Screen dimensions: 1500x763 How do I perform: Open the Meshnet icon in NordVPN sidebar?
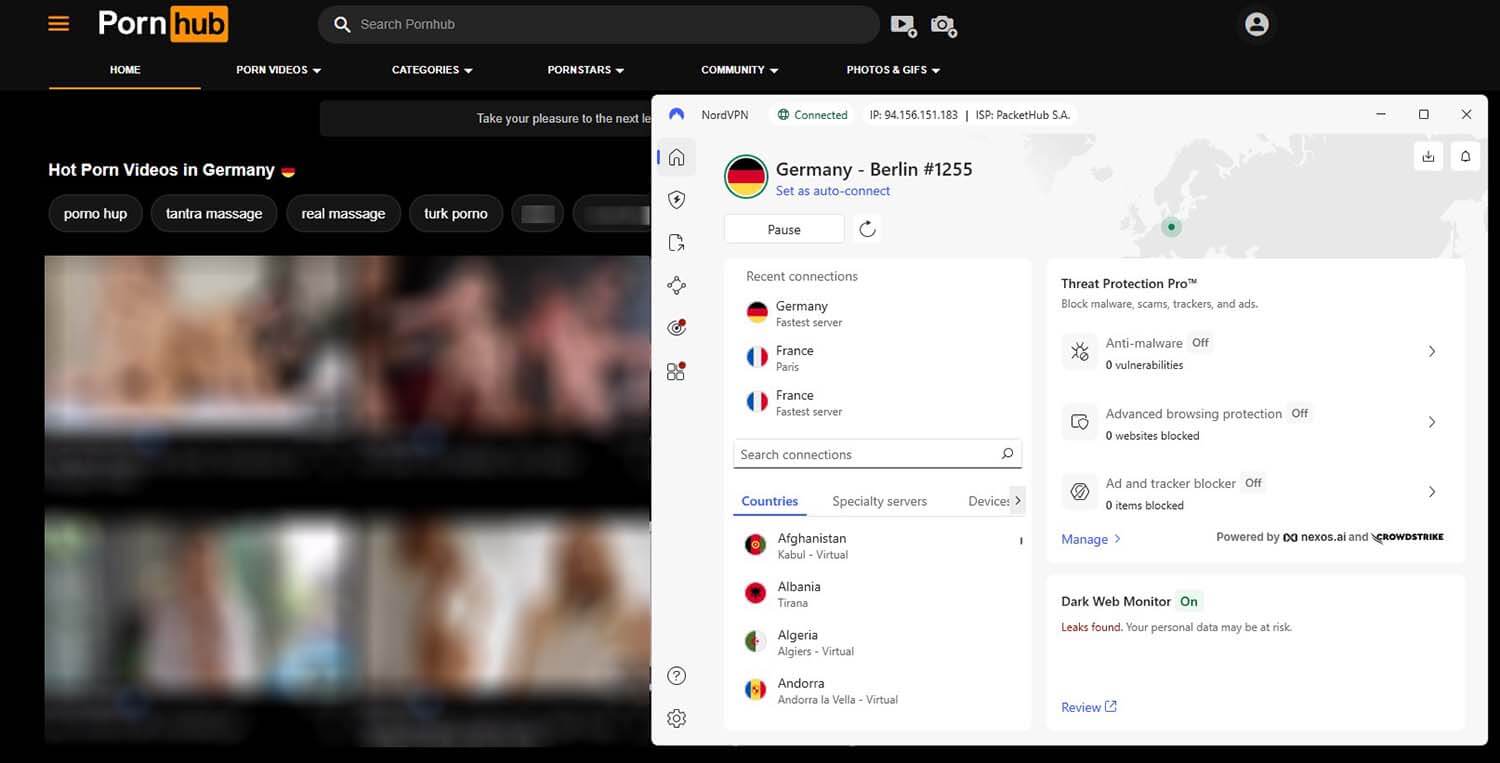point(677,285)
